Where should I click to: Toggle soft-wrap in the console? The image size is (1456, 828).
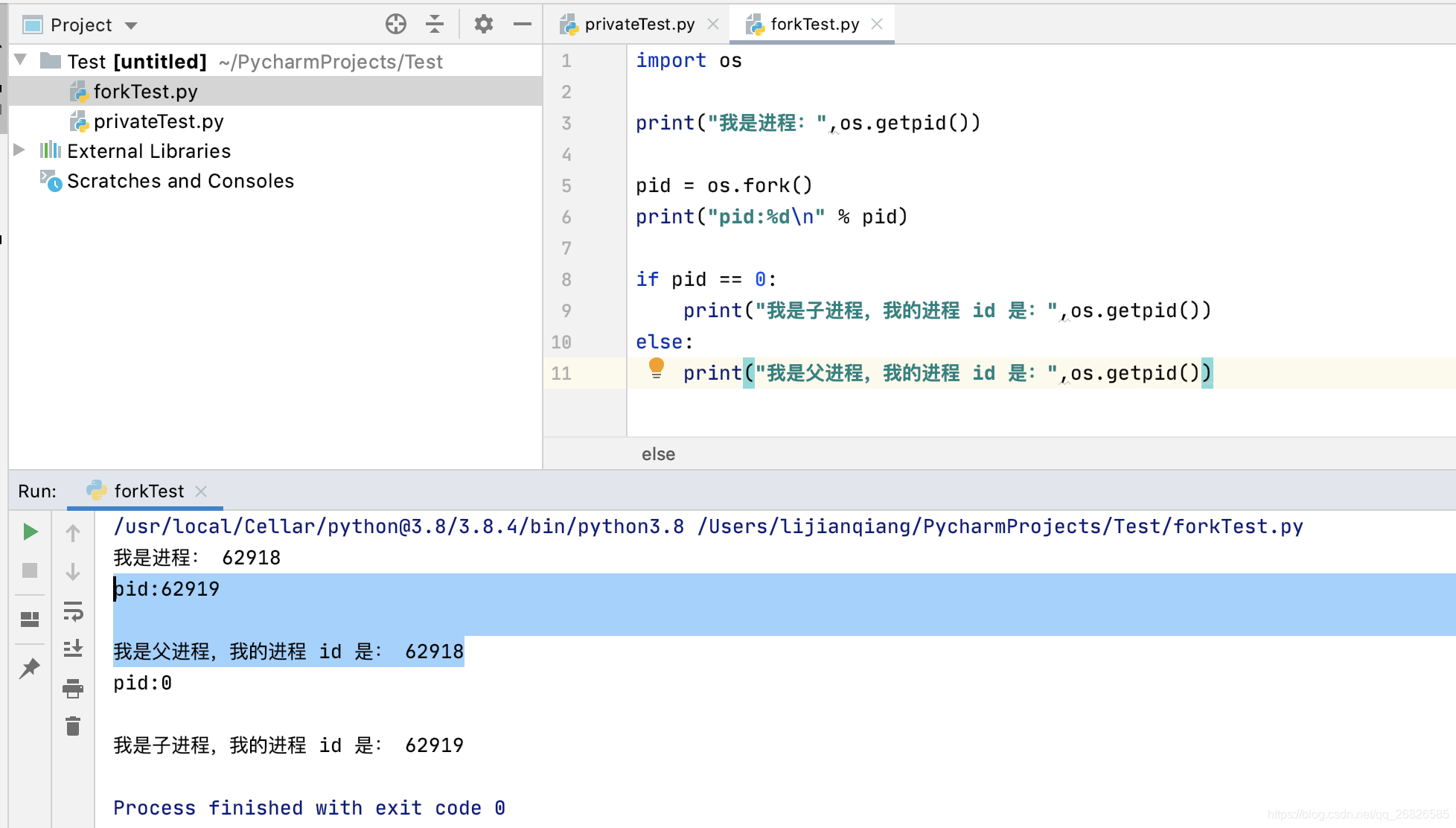tap(72, 614)
